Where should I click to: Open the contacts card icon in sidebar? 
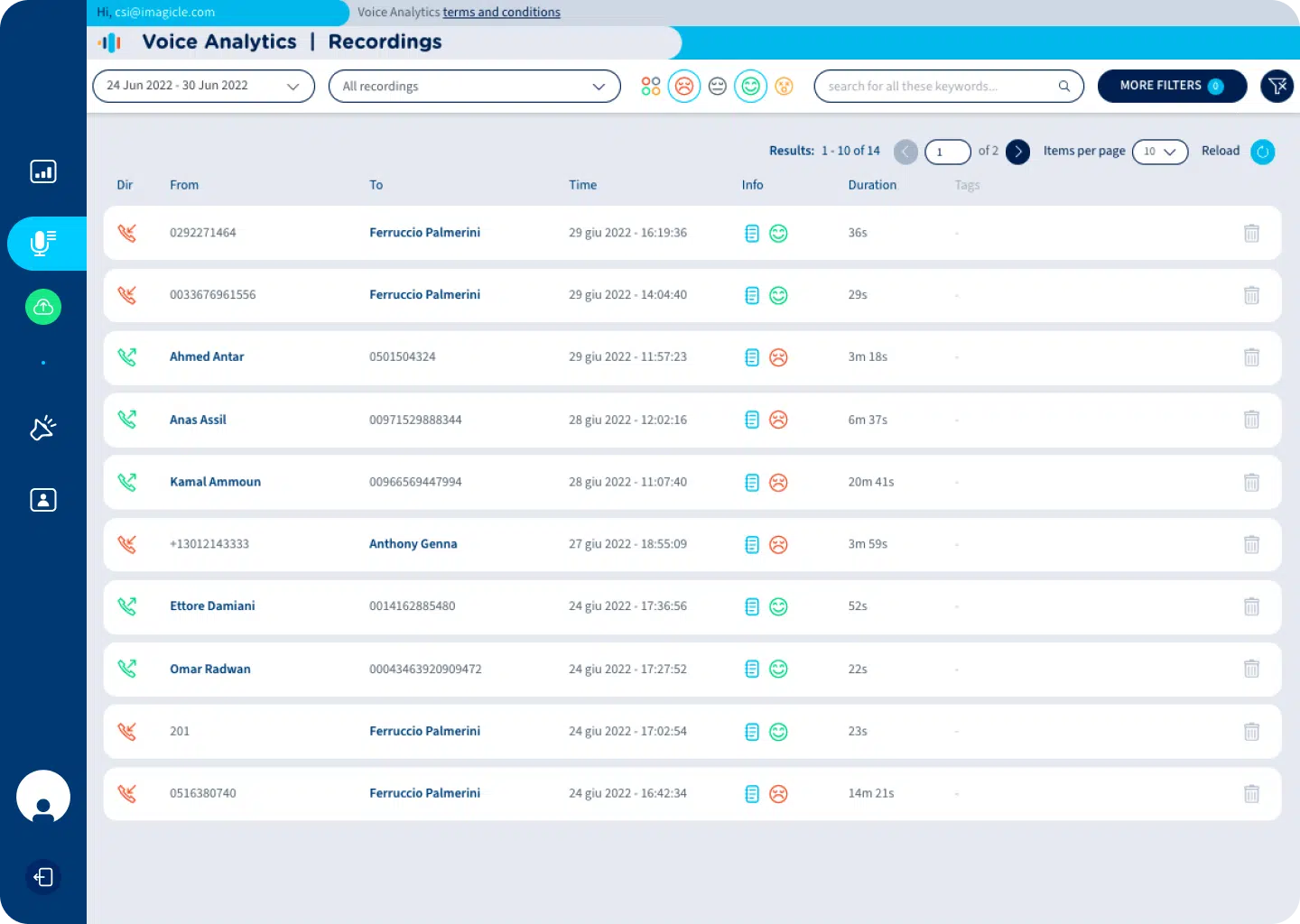pos(43,500)
